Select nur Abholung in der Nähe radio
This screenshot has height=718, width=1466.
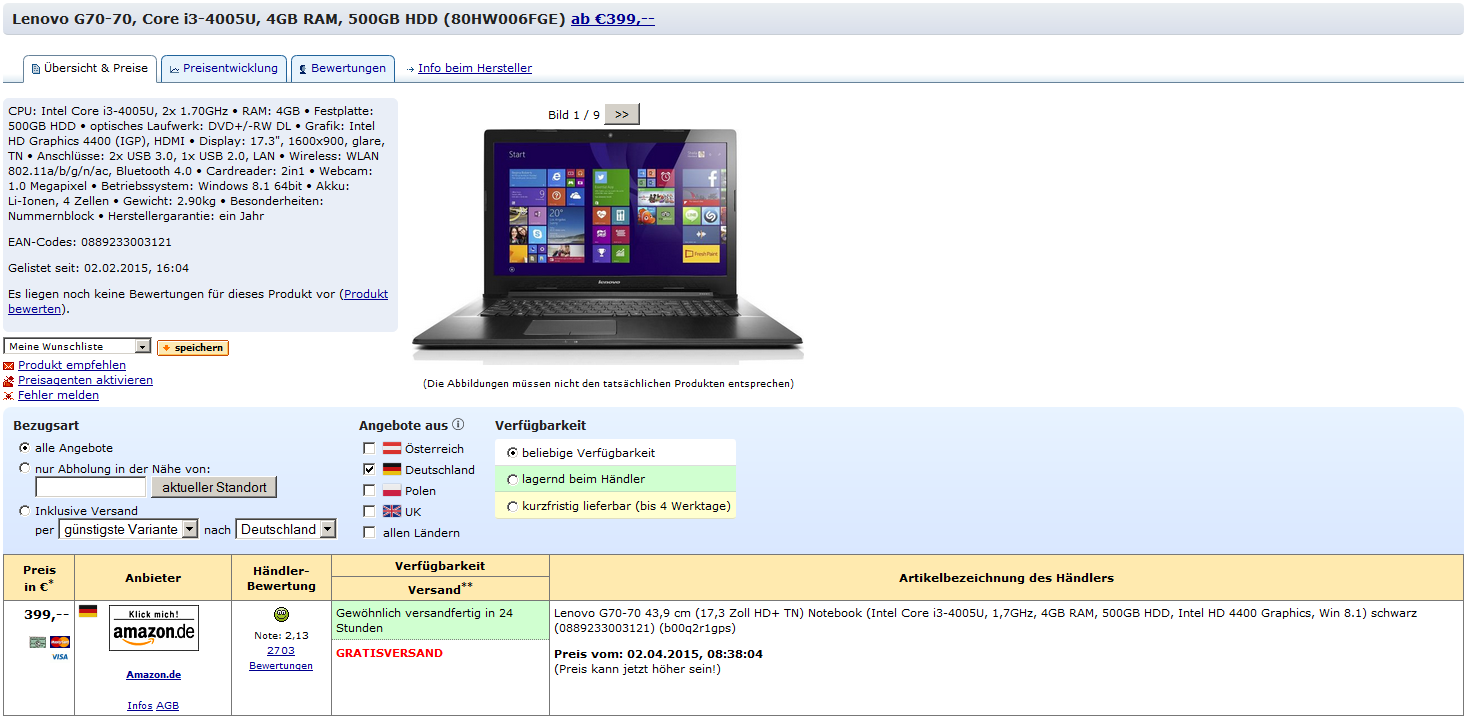point(24,468)
